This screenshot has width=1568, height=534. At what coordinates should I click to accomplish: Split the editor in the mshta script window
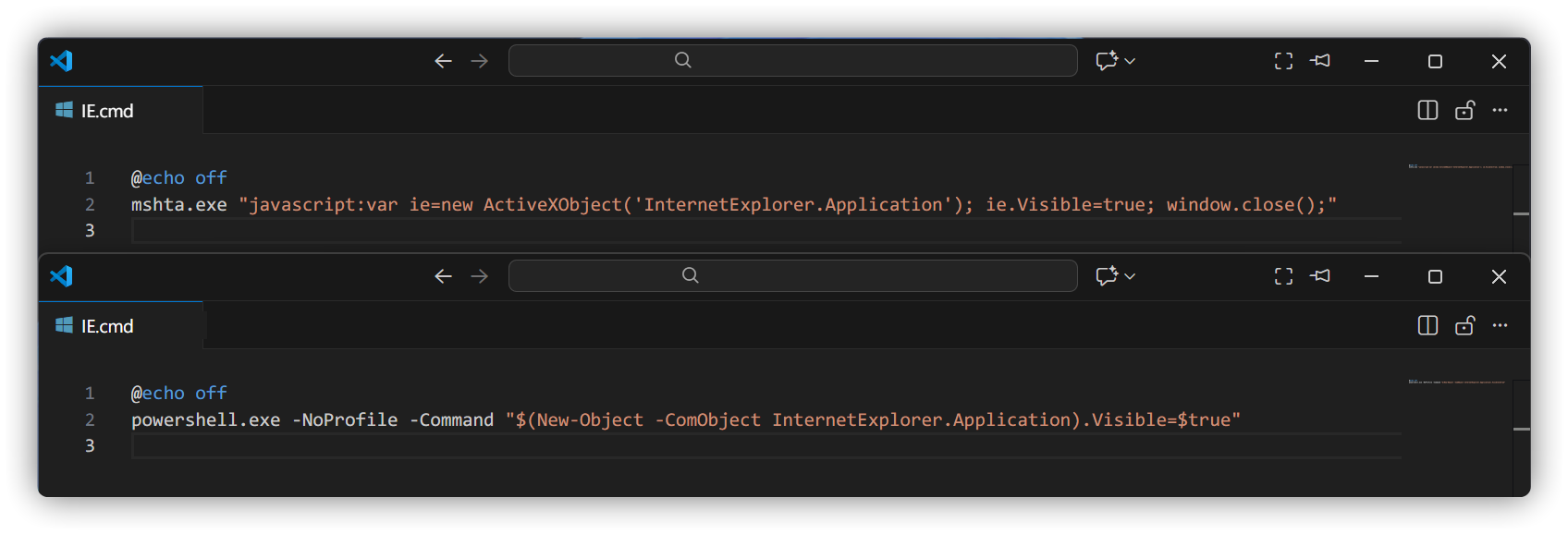pyautogui.click(x=1427, y=111)
